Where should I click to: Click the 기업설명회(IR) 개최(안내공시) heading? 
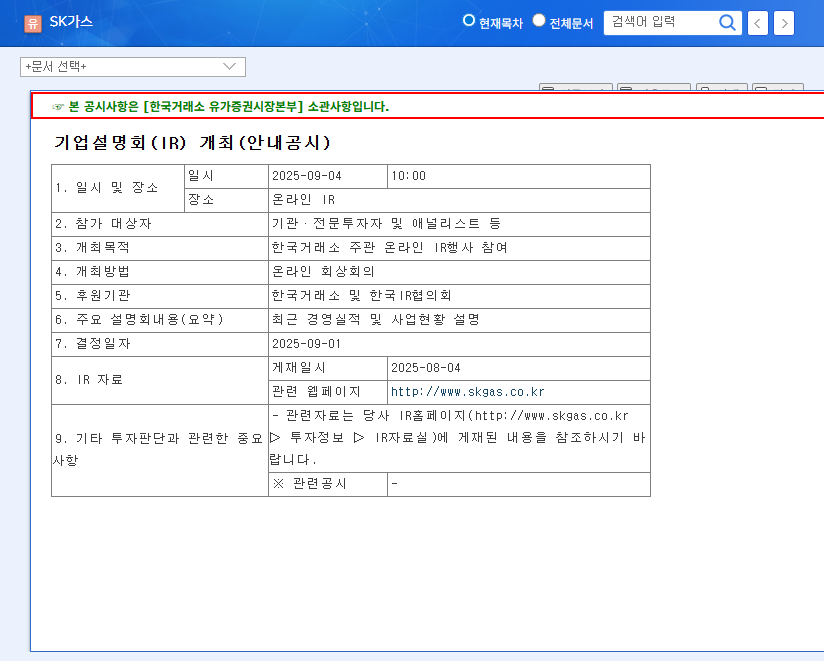coord(192,142)
